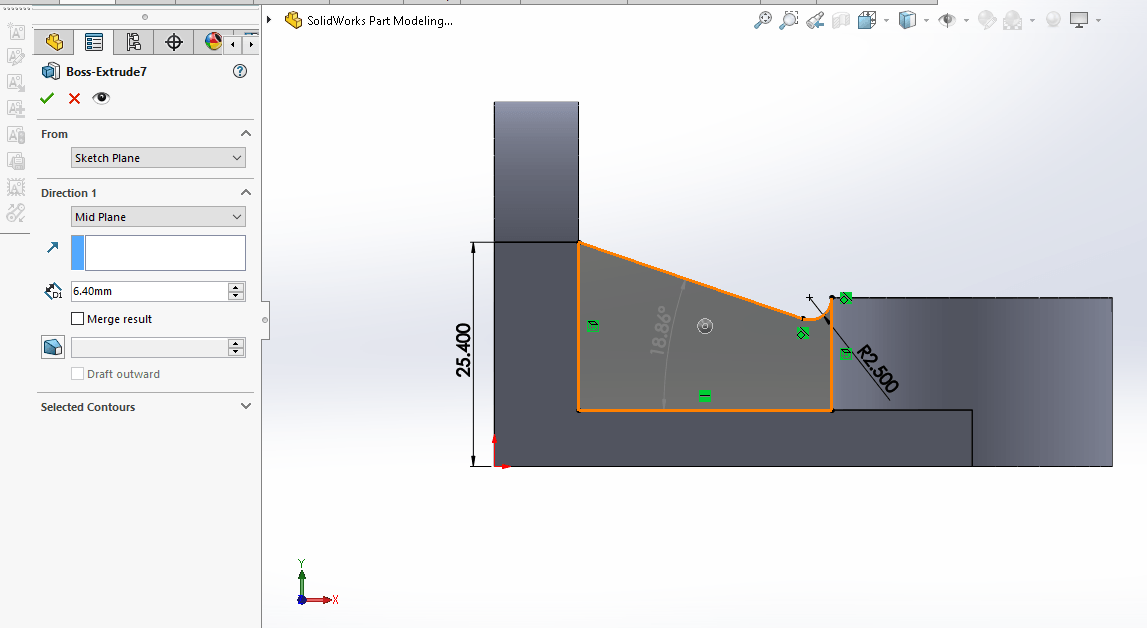The image size is (1147, 628).
Task: Open the Sketch Plane dropdown under From
Action: (x=158, y=158)
